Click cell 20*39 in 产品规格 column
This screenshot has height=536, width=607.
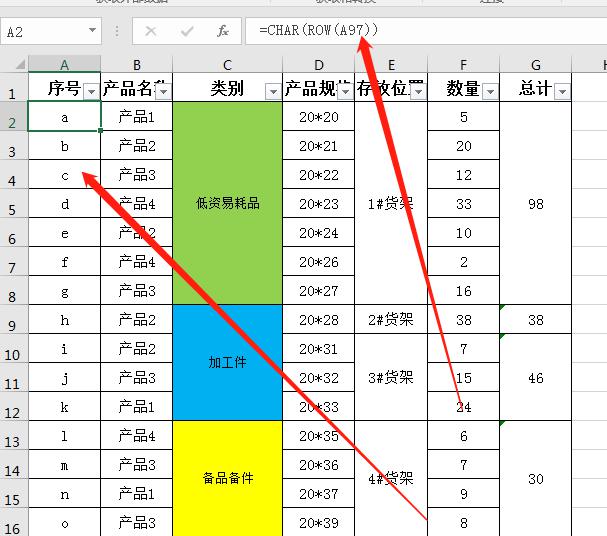[319, 522]
